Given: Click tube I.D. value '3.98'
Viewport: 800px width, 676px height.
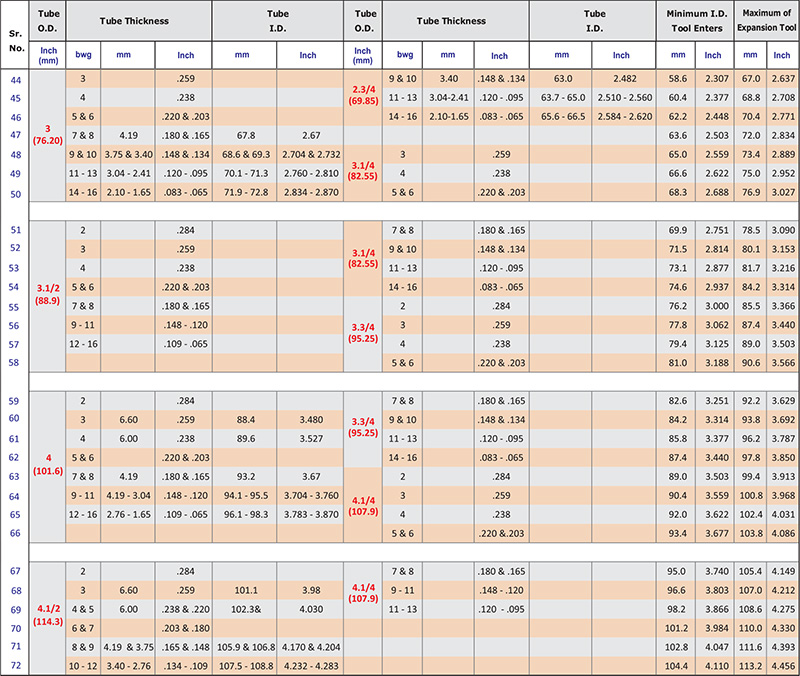Looking at the screenshot, I should [x=311, y=590].
